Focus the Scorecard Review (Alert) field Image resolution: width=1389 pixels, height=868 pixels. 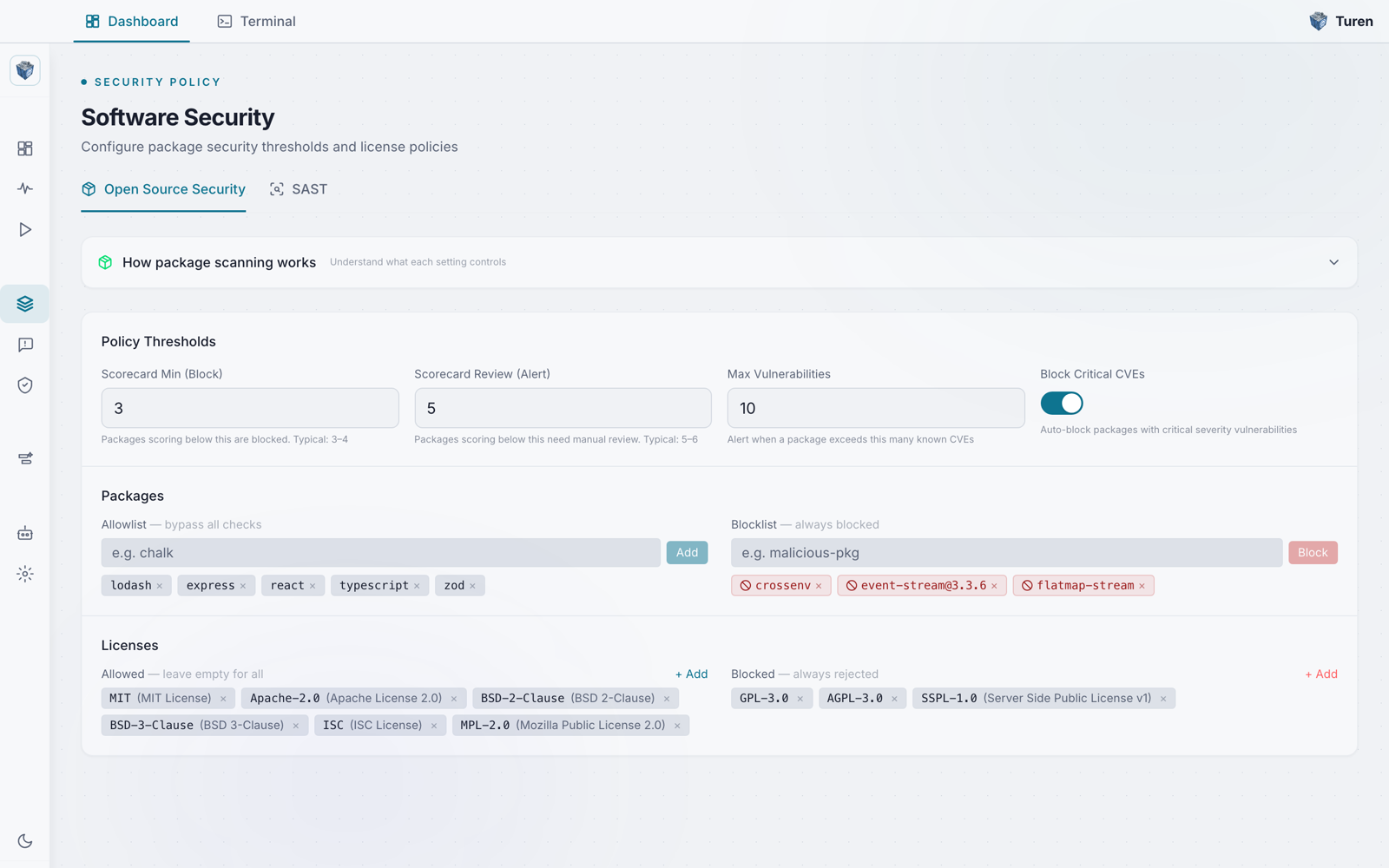coord(563,408)
